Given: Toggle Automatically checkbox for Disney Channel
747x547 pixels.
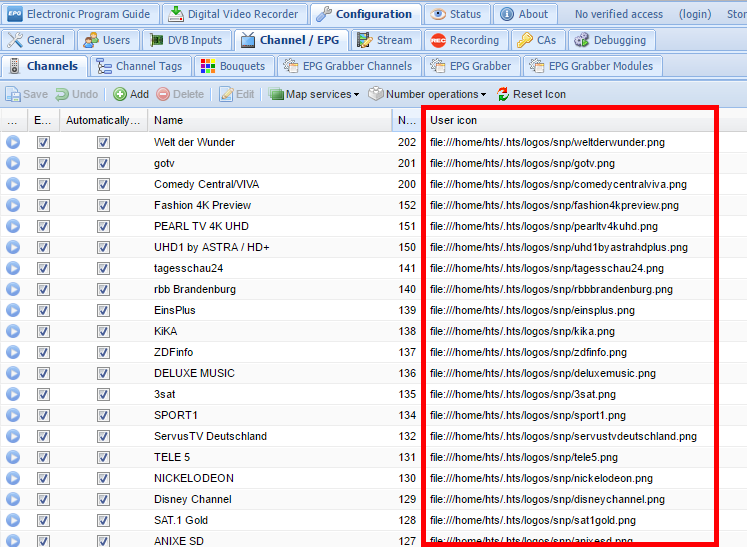Looking at the screenshot, I should pyautogui.click(x=103, y=499).
